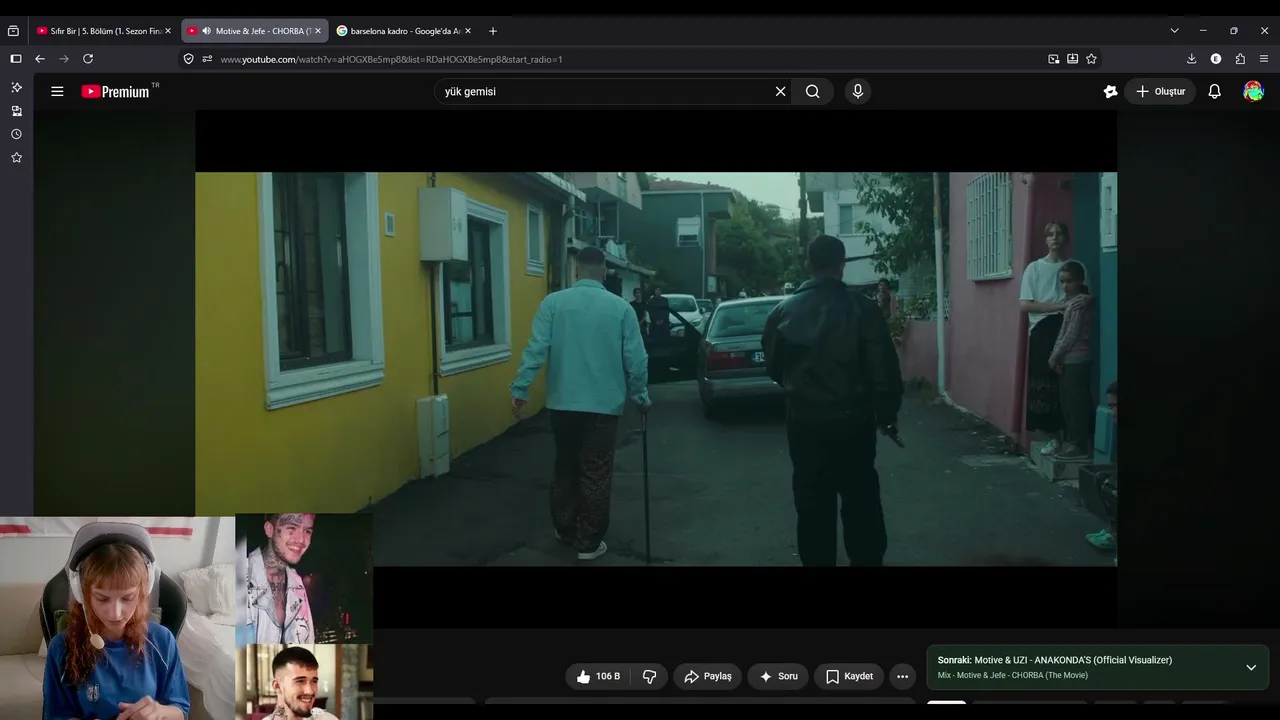Share the video via Paylaş
The image size is (1280, 720).
708,677
